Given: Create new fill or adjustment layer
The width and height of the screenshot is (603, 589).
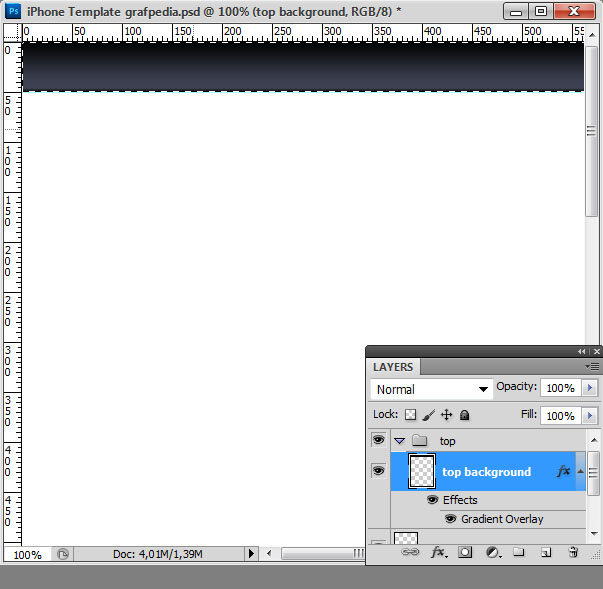Looking at the screenshot, I should pos(493,553).
